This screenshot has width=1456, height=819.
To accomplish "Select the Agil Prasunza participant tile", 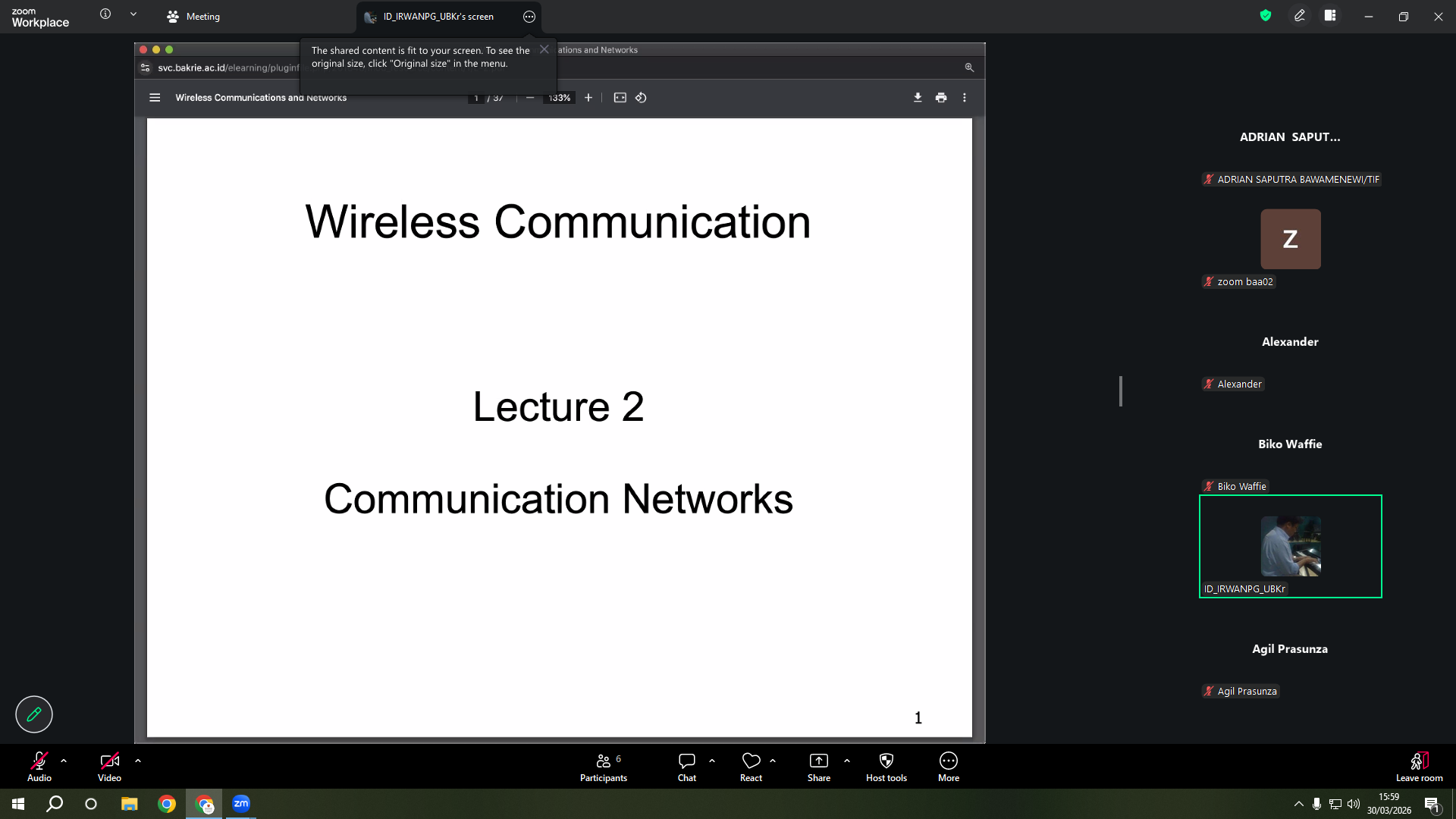I will [x=1291, y=649].
